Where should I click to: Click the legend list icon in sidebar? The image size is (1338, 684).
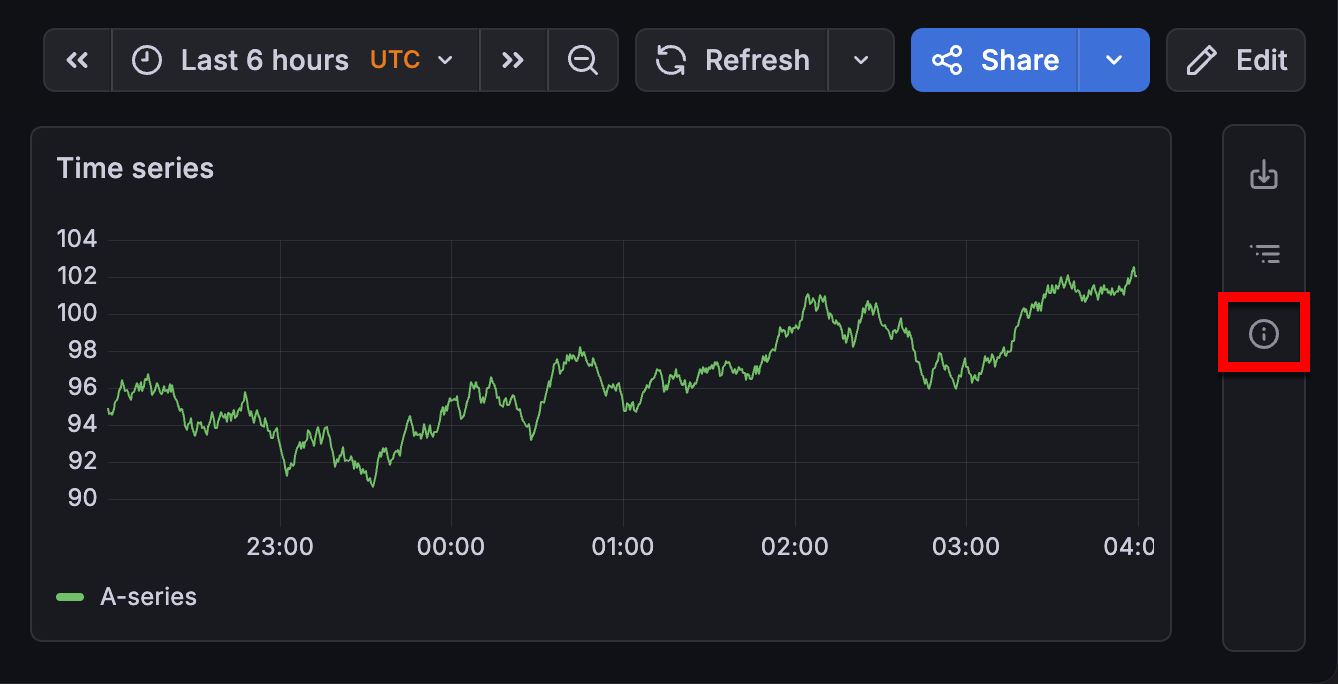[1263, 253]
